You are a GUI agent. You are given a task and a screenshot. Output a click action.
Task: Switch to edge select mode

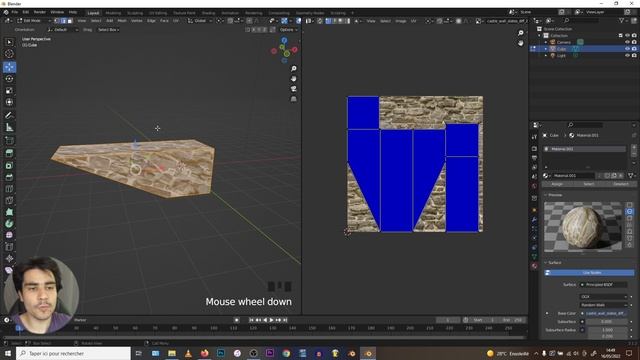click(x=64, y=21)
